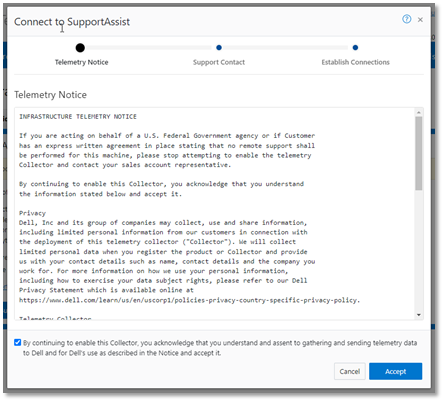
Task: Click the Connect to SupportAssist dialog title
Action: coord(72,22)
